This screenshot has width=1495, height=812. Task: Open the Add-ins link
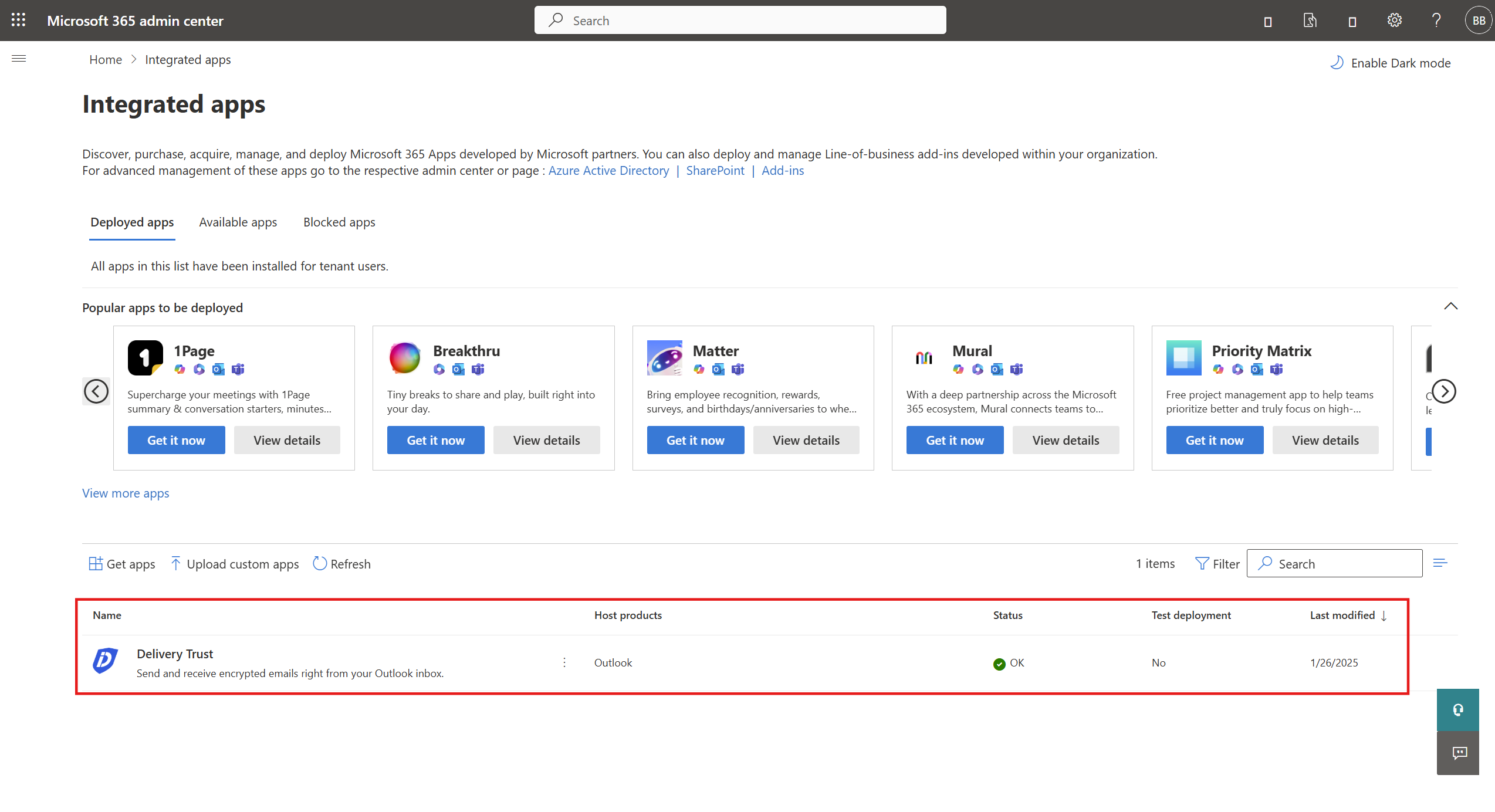(x=783, y=171)
